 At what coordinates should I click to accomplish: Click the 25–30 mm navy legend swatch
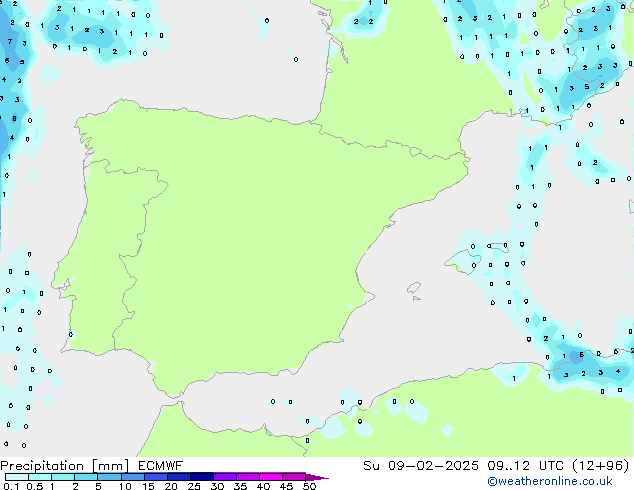[x=202, y=477]
